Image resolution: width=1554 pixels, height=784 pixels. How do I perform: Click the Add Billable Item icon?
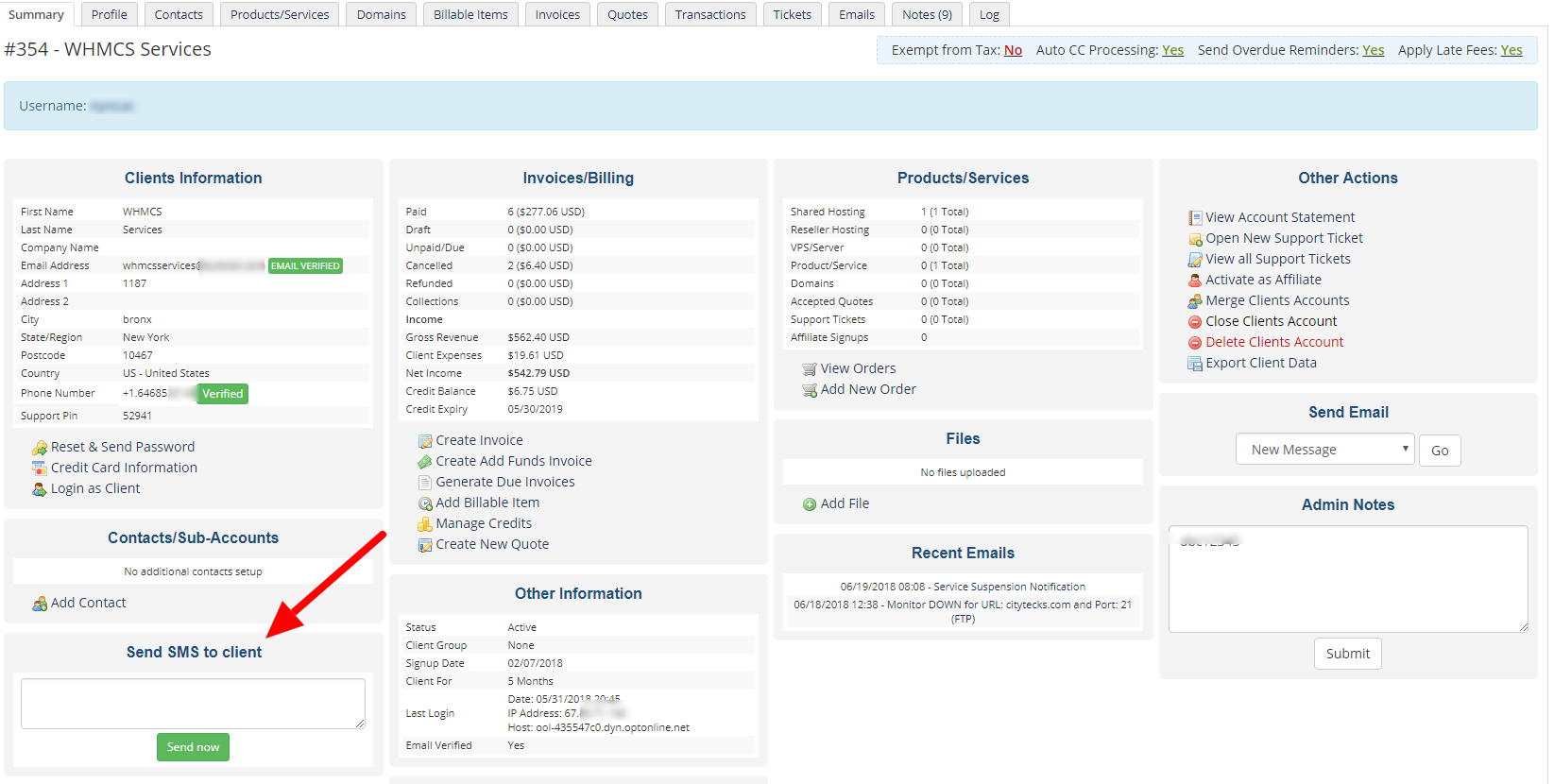point(425,503)
